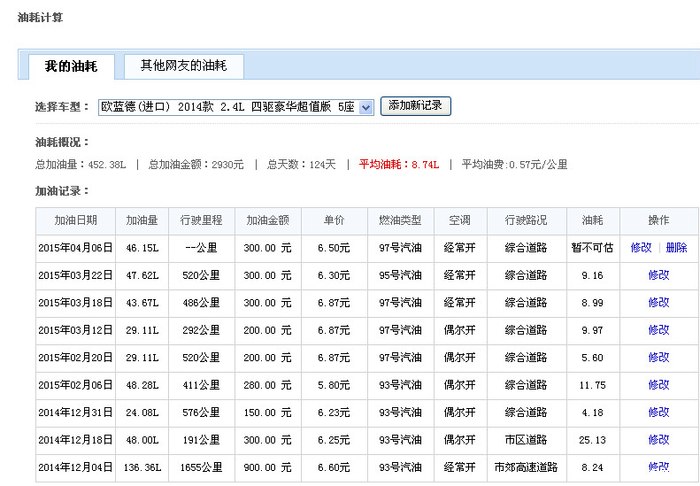Edit the 2014年12月04日 fuel record
Image resolution: width=700 pixels, height=486 pixels.
click(658, 466)
